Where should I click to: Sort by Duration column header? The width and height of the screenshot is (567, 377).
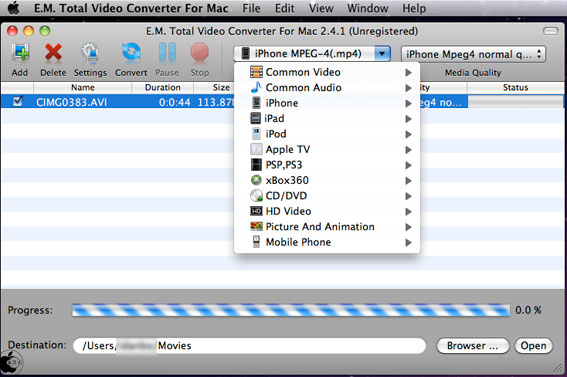(162, 87)
